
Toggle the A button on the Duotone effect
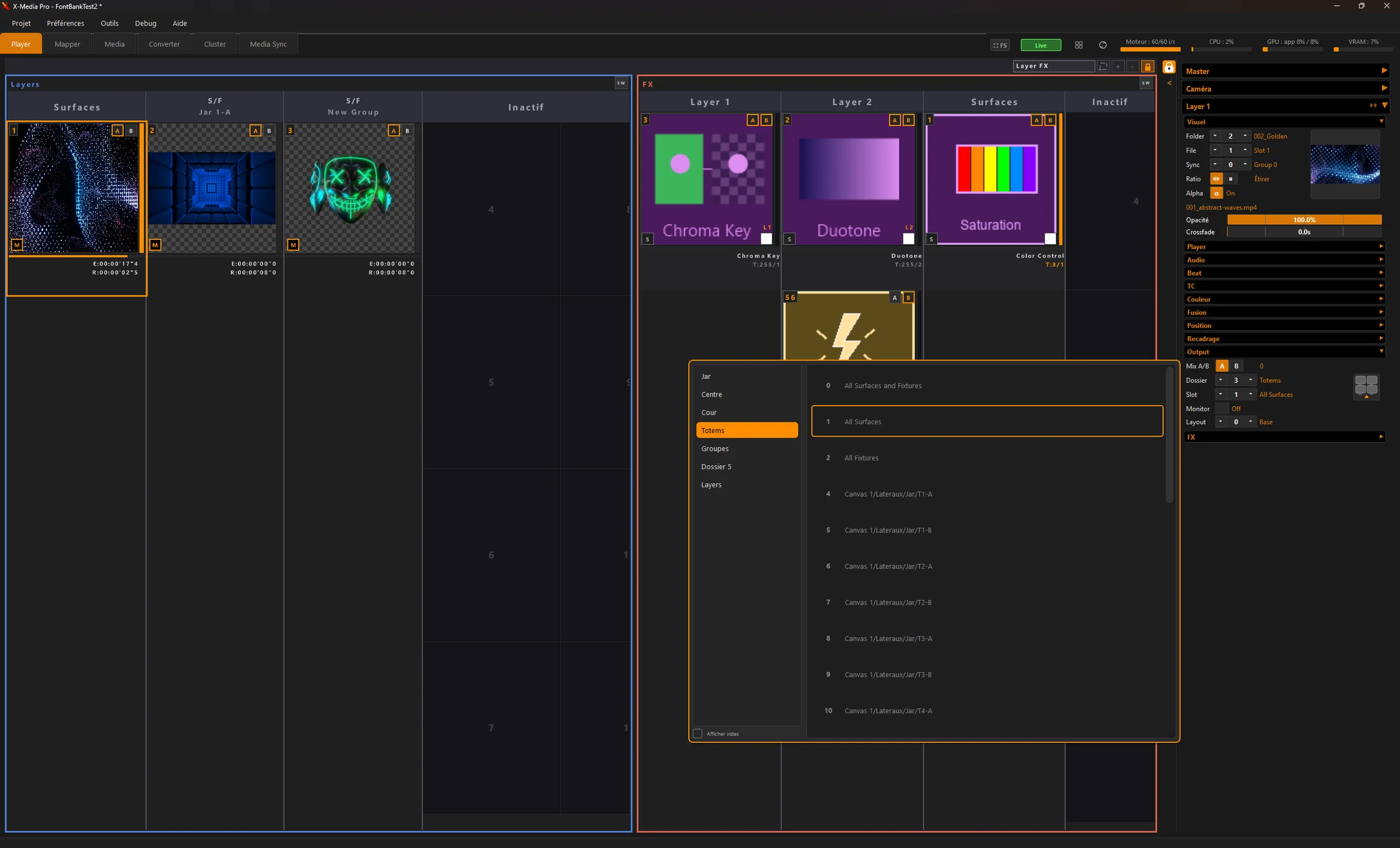tap(894, 120)
